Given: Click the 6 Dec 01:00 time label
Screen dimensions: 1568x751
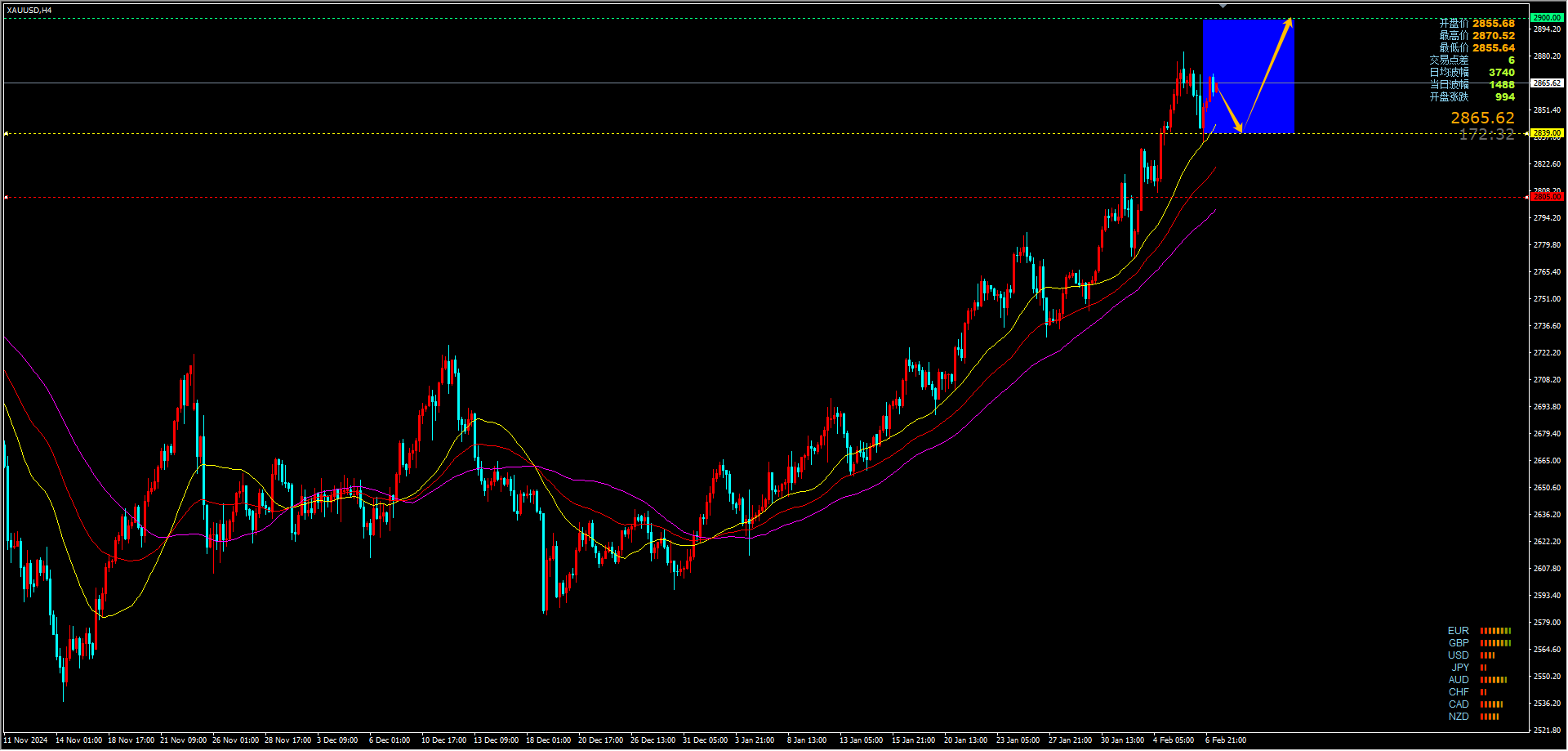Looking at the screenshot, I should point(390,740).
